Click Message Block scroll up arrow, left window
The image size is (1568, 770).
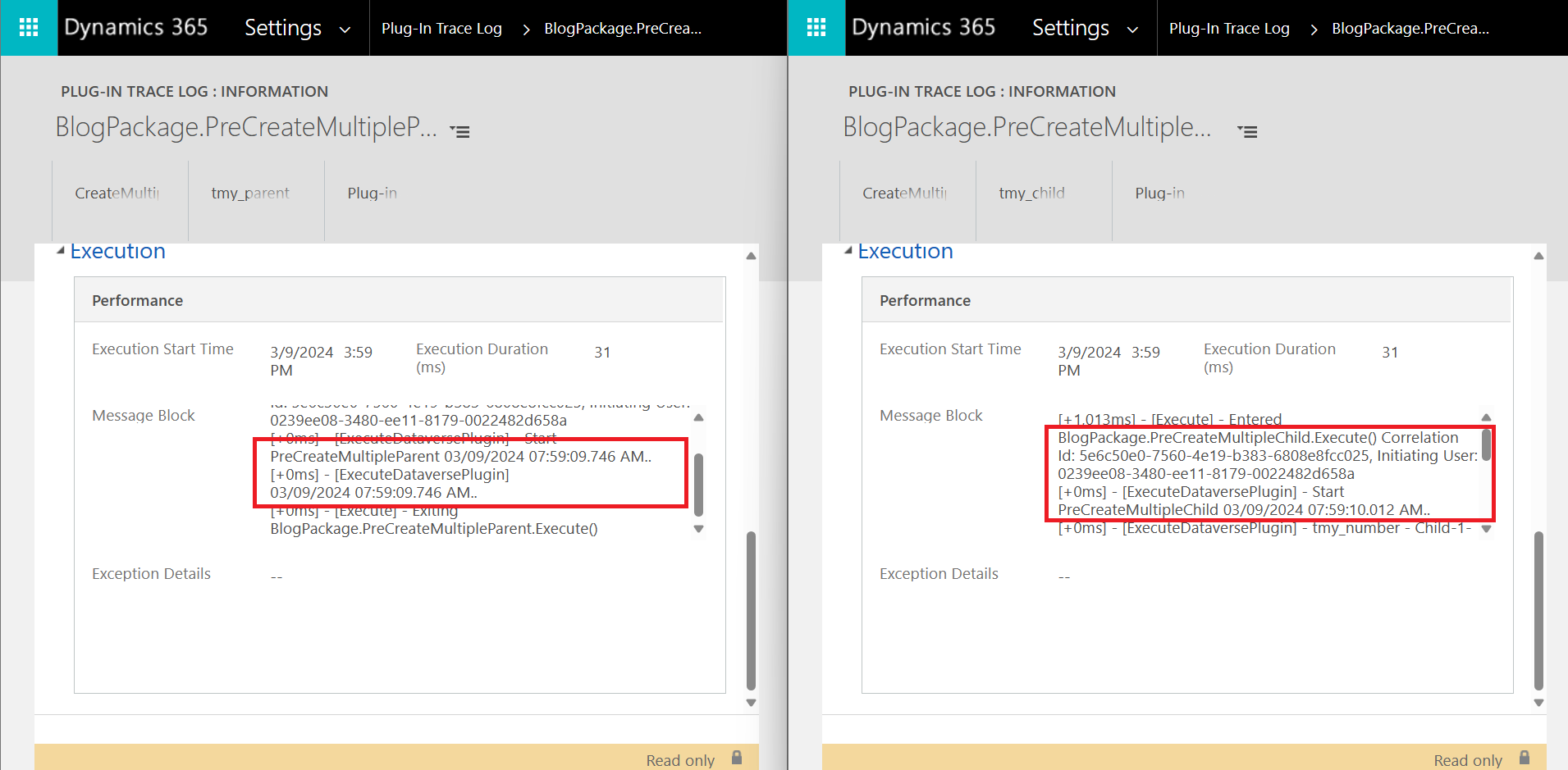click(699, 417)
